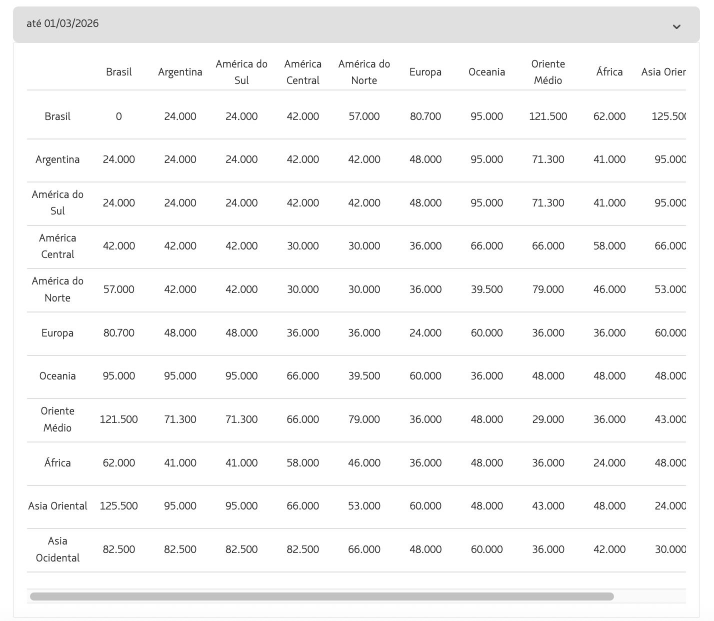This screenshot has height=621, width=714.
Task: Click the 29.000 cell in Oriente Médio row
Action: pyautogui.click(x=548, y=419)
